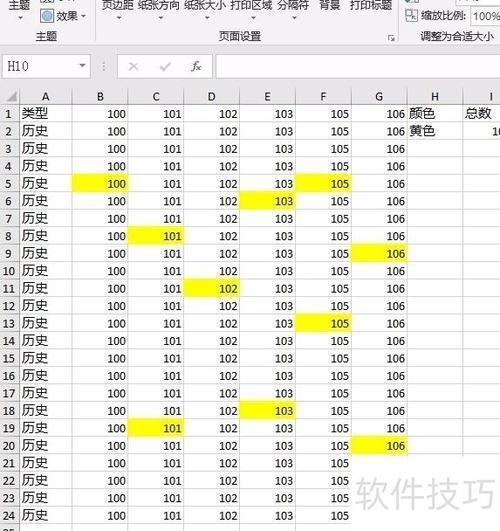Click yellow cell B5 with 100
Screen dimensions: 500x531
[100, 184]
